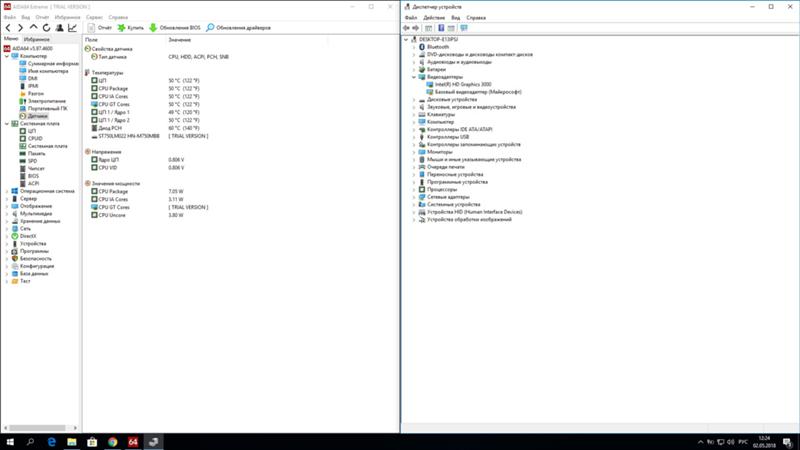This screenshot has height=450, width=800.
Task: Click CPU VID voltage row
Action: pos(138,168)
